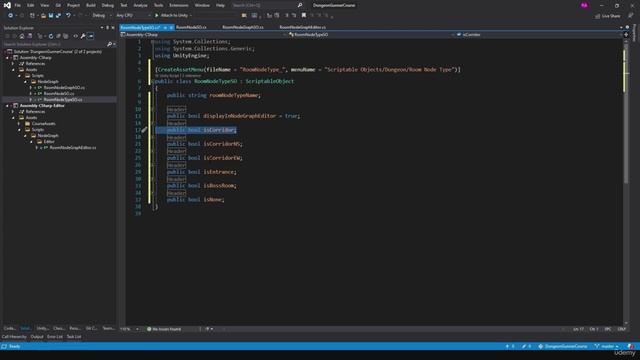This screenshot has height=360, width=640.
Task: Open the Extensions menu
Action: tap(179, 5)
